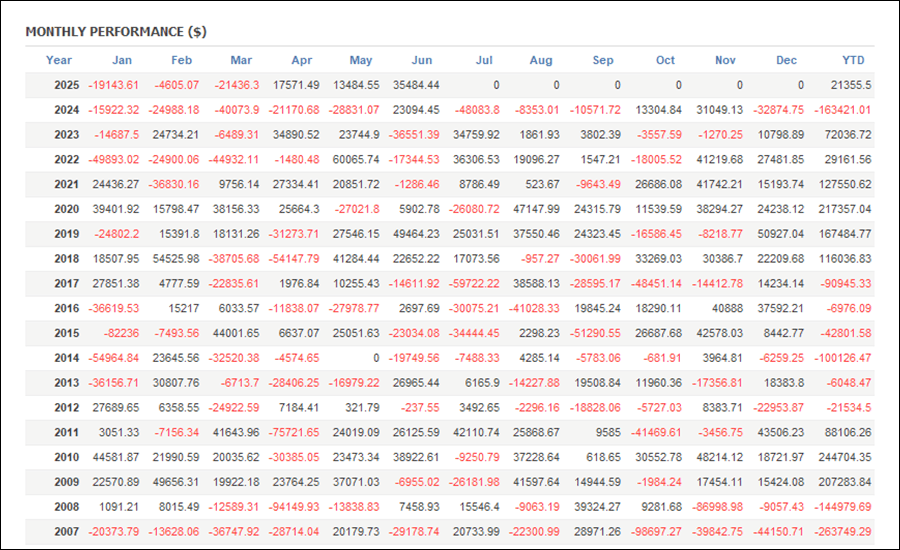Click the 2018 February value 54525.98
This screenshot has width=900, height=550.
point(176,258)
